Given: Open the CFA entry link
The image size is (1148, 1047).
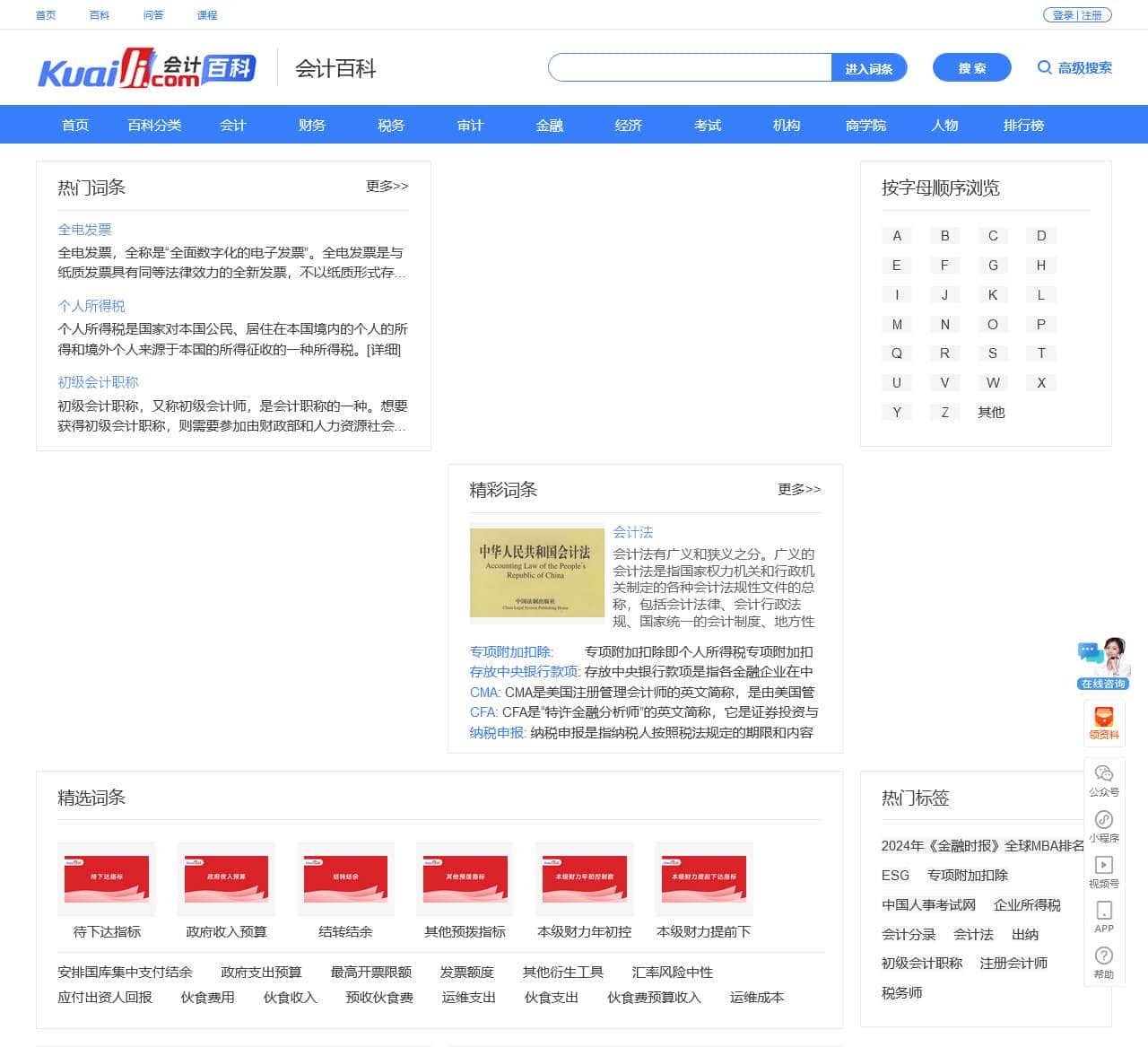Looking at the screenshot, I should coord(484,712).
